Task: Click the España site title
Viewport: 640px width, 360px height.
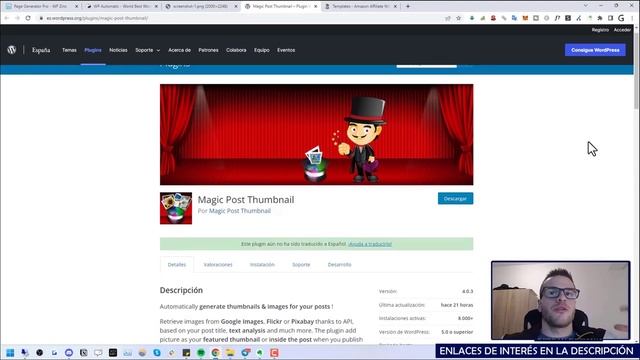Action: pyautogui.click(x=41, y=50)
